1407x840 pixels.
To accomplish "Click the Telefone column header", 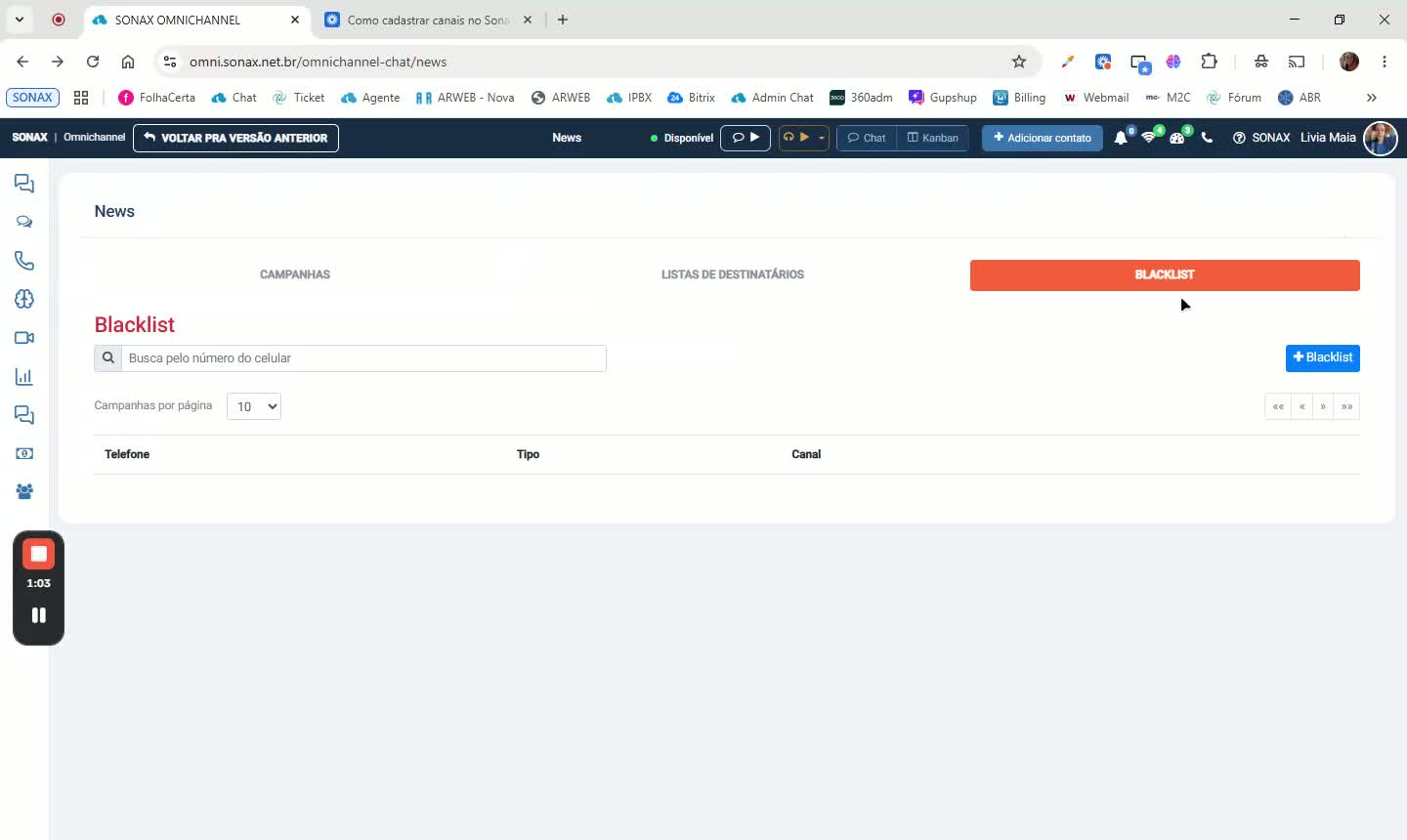I will pos(127,454).
